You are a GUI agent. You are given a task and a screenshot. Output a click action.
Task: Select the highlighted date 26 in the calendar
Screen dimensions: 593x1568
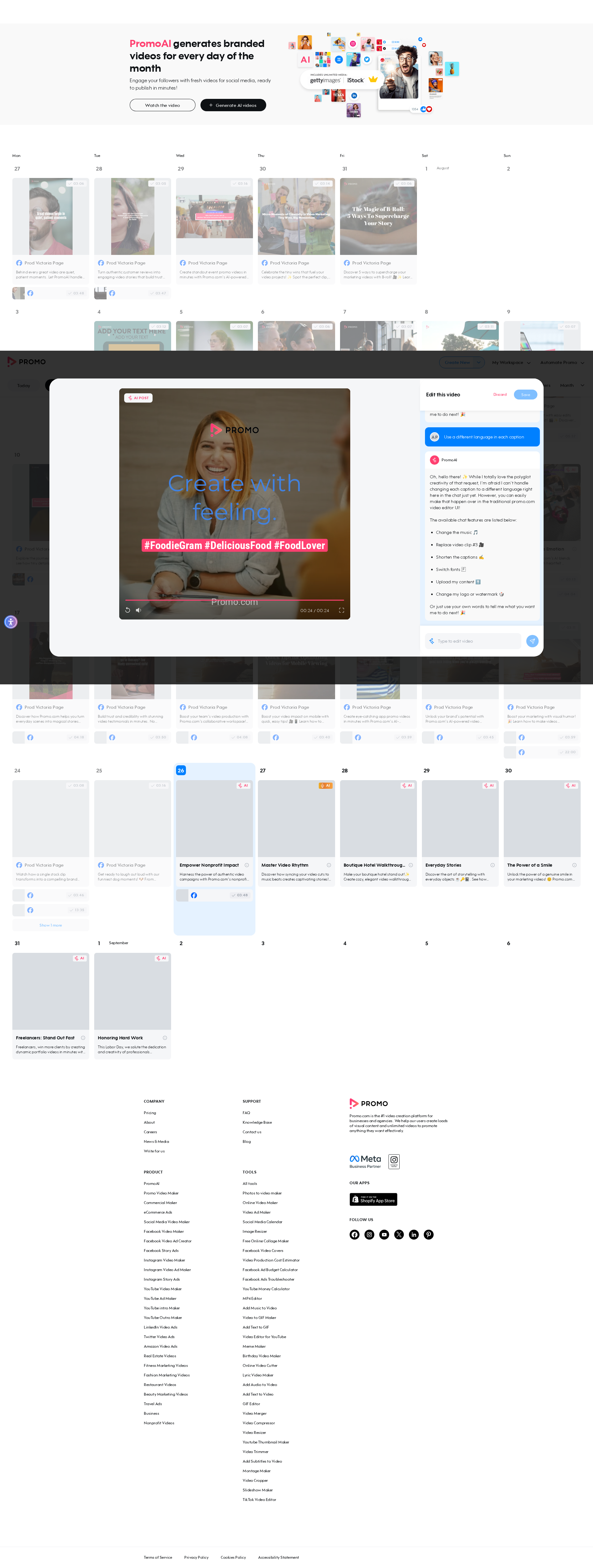click(181, 770)
